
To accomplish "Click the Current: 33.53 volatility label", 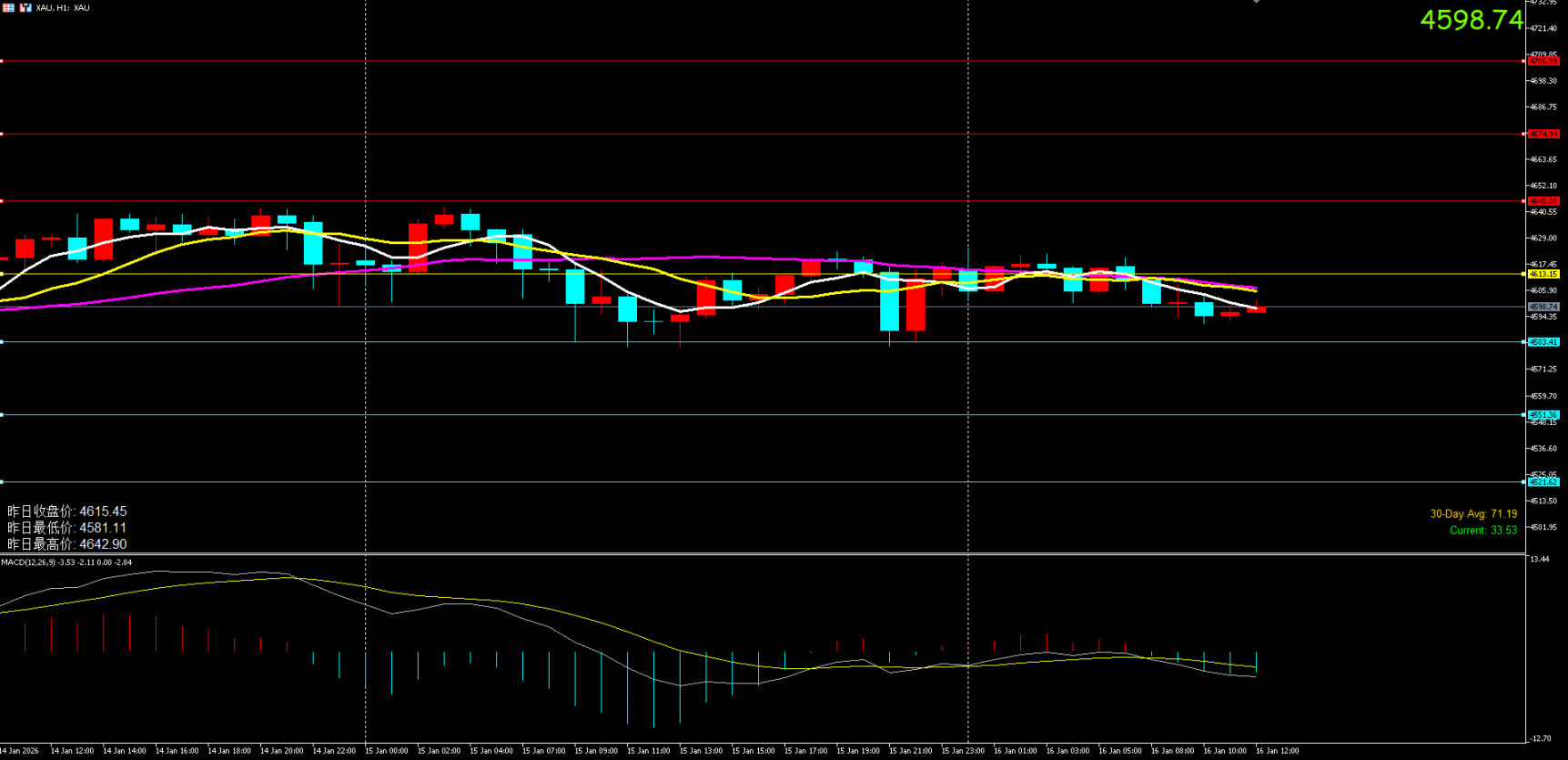I will pyautogui.click(x=1482, y=531).
